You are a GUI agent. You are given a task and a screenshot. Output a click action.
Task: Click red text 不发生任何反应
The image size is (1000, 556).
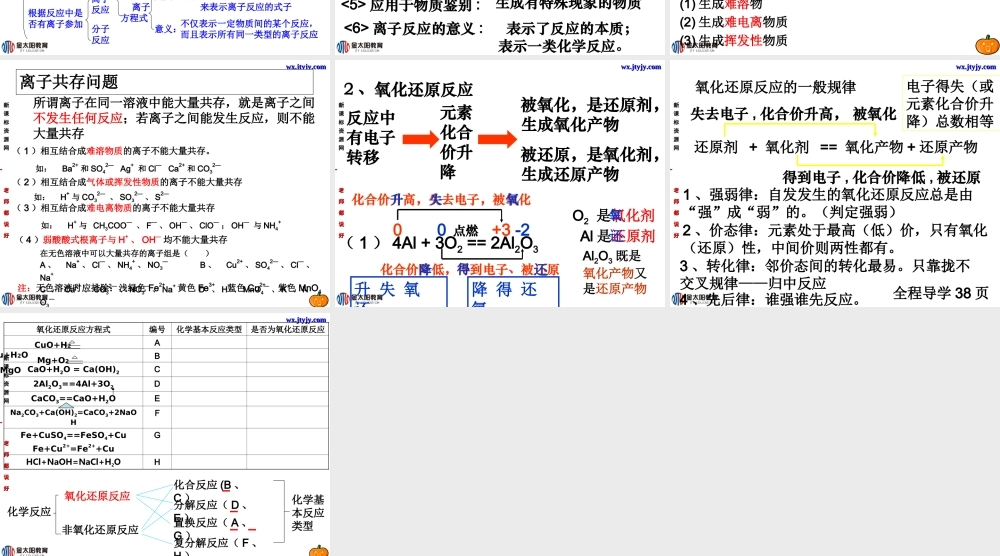coord(78,118)
